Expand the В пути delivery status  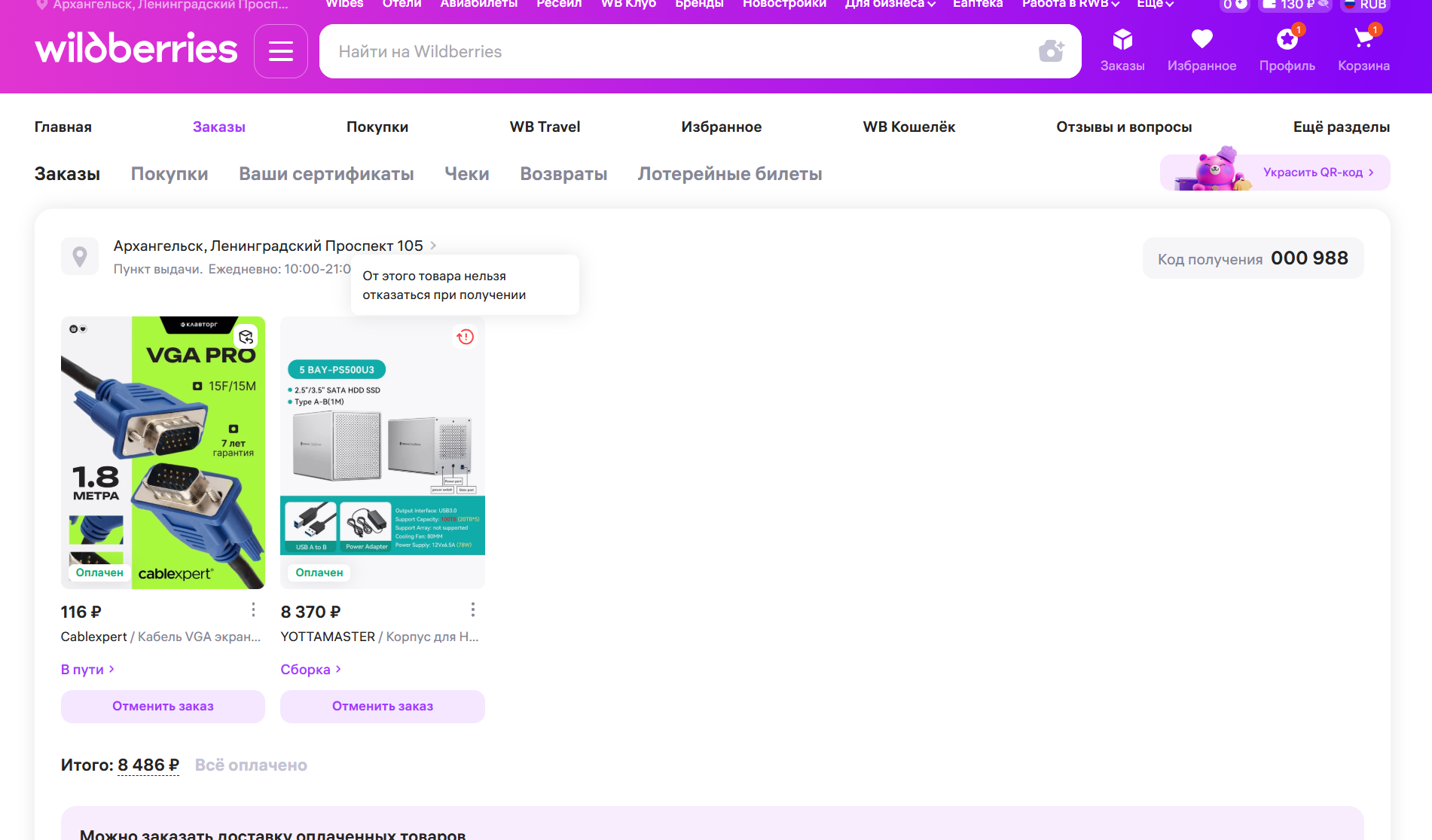pos(87,670)
